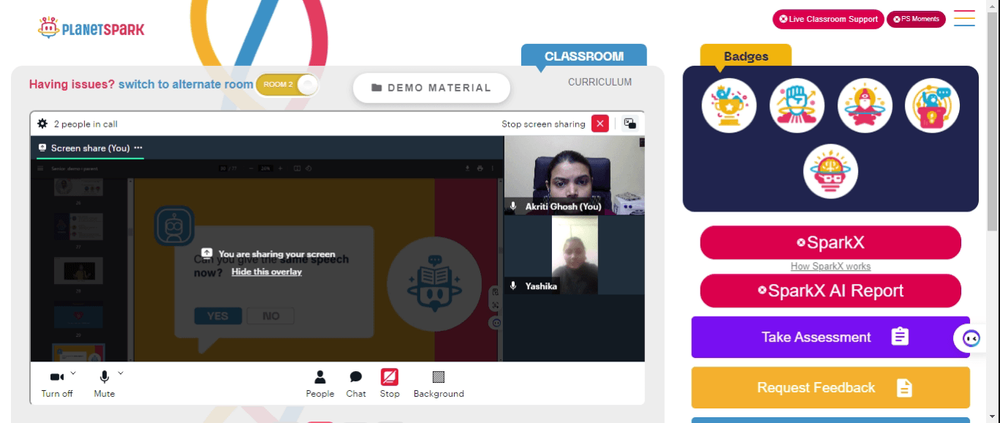Viewport: 1000px width, 423px height.
Task: Click Request Feedback button
Action: [x=830, y=387]
